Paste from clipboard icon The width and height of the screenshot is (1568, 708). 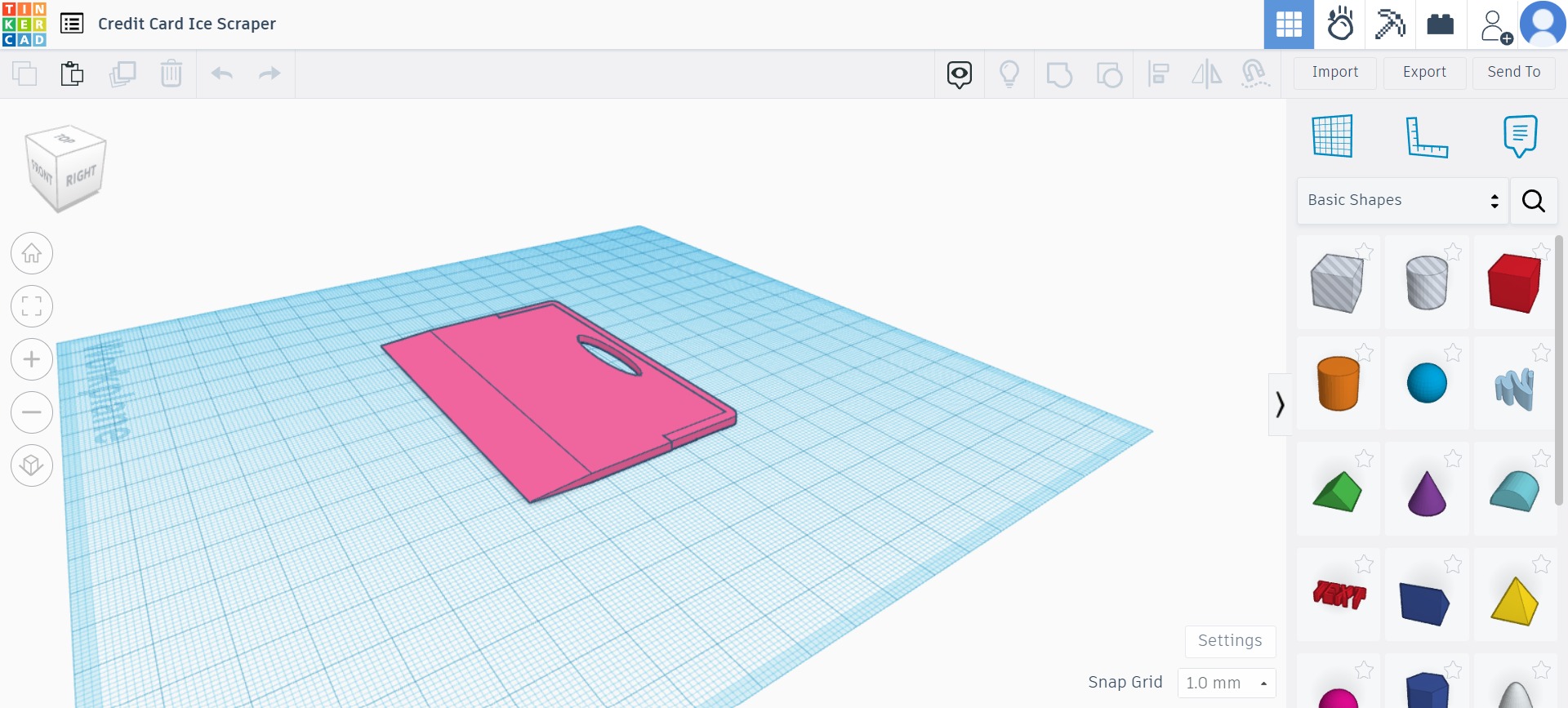[72, 73]
